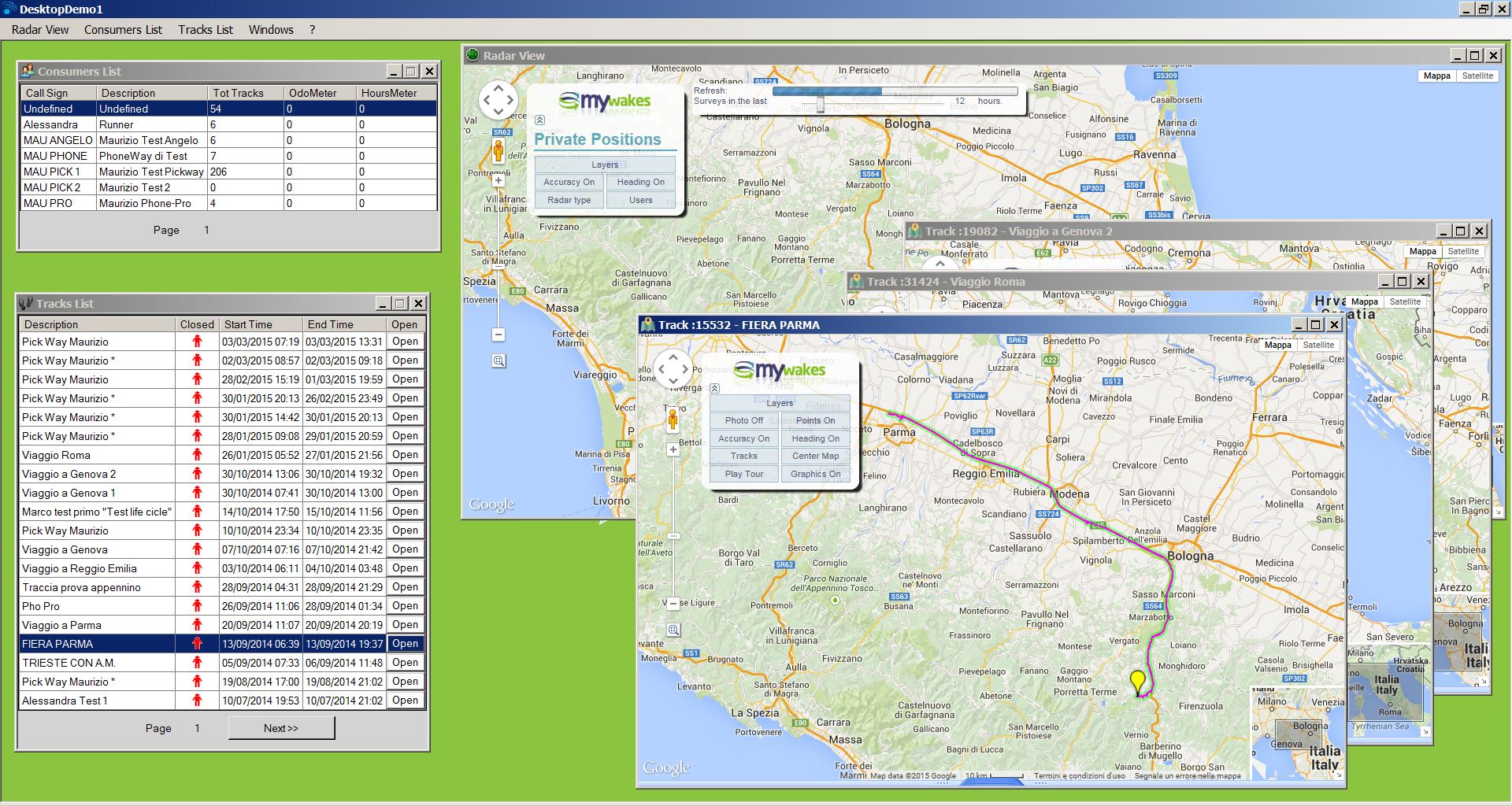The height and width of the screenshot is (806, 1512).
Task: Toggle Graphics On in track panel
Action: point(815,474)
